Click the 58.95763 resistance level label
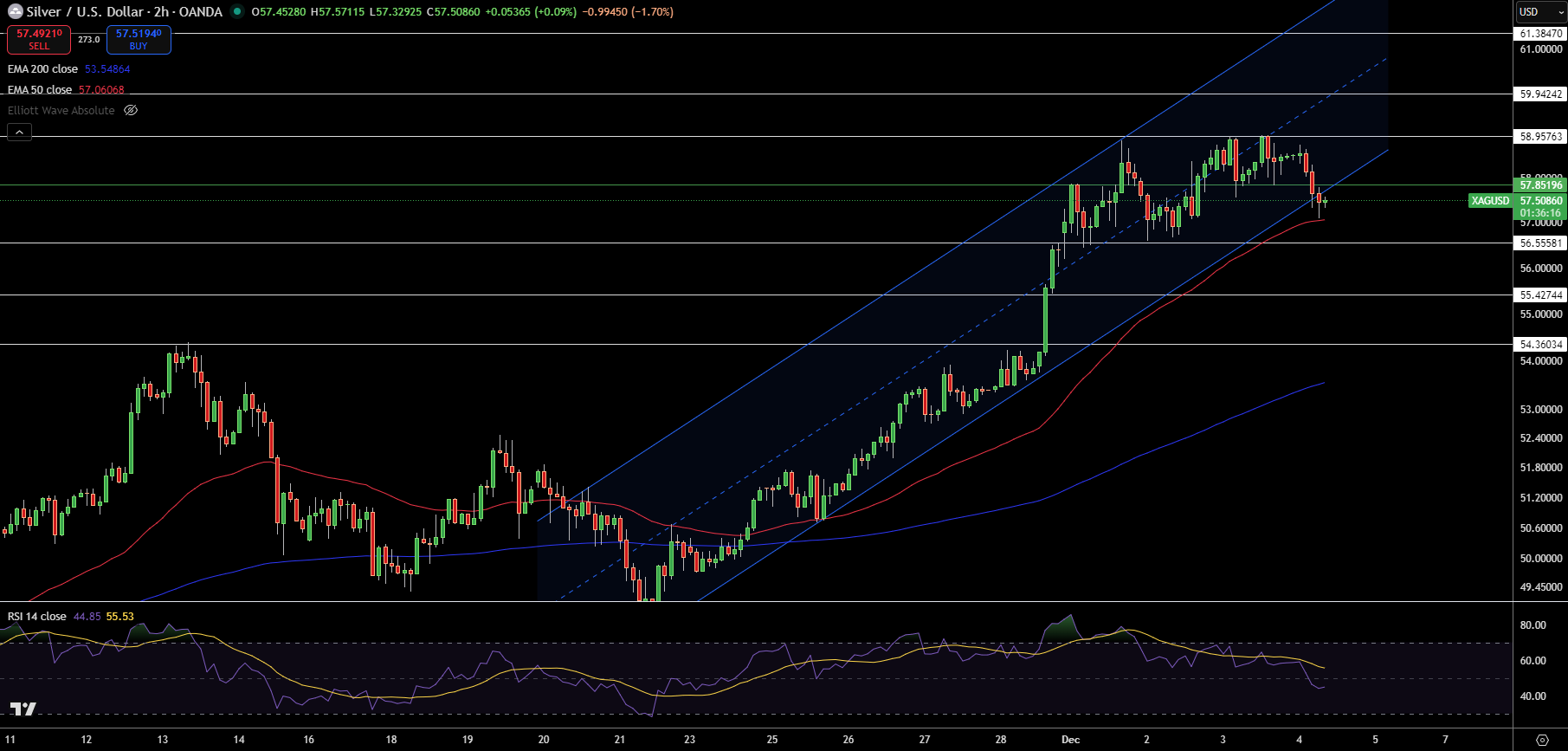The width and height of the screenshot is (1568, 751). (1540, 137)
